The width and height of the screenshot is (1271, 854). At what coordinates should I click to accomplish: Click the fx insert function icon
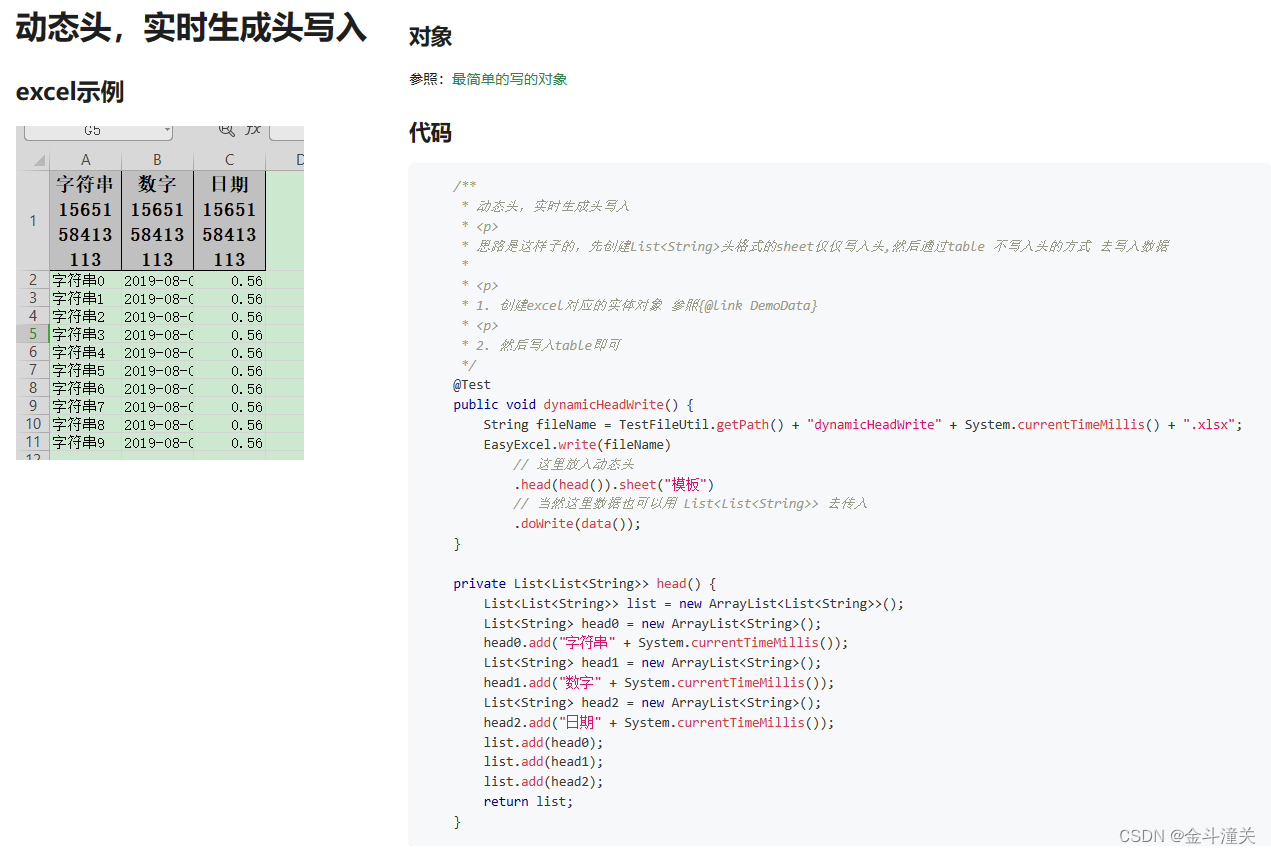[x=251, y=131]
